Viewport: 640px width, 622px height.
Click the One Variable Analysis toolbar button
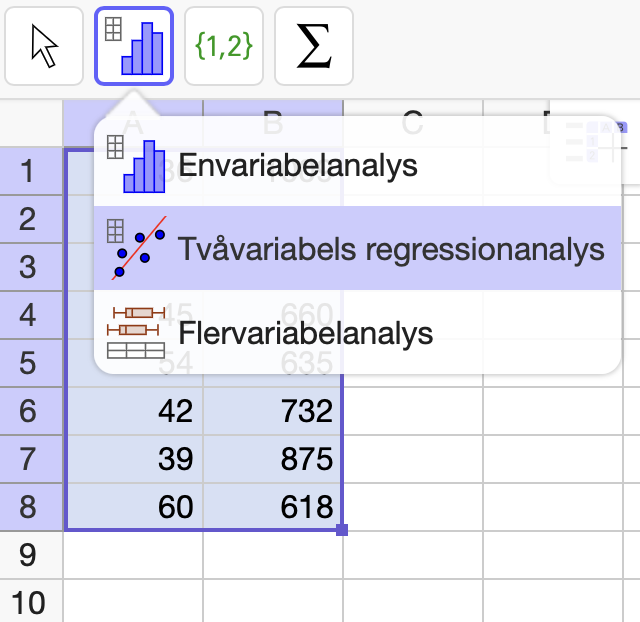coord(134,47)
